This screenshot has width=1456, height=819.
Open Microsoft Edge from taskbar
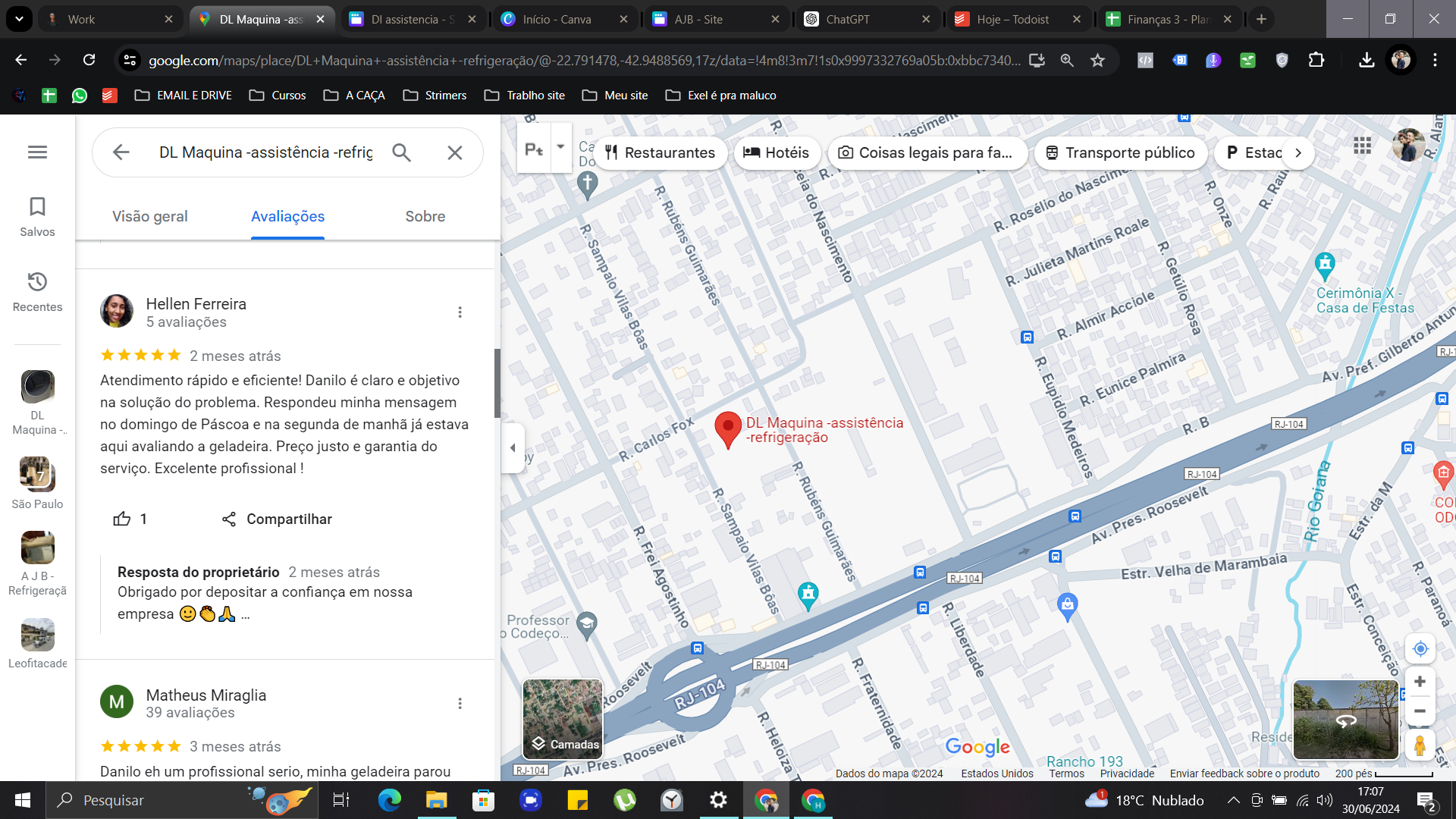(389, 800)
